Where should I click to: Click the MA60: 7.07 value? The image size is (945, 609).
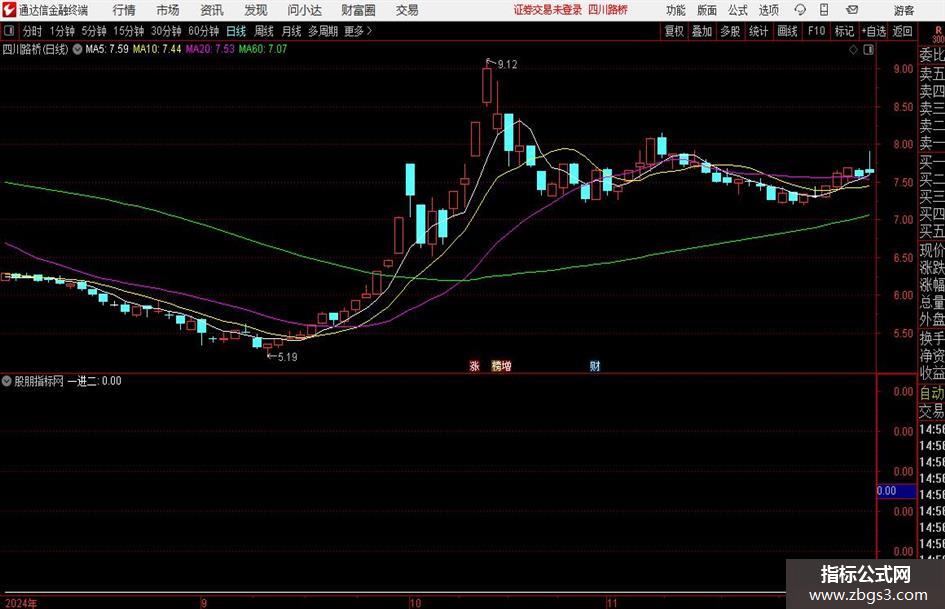pyautogui.click(x=263, y=49)
